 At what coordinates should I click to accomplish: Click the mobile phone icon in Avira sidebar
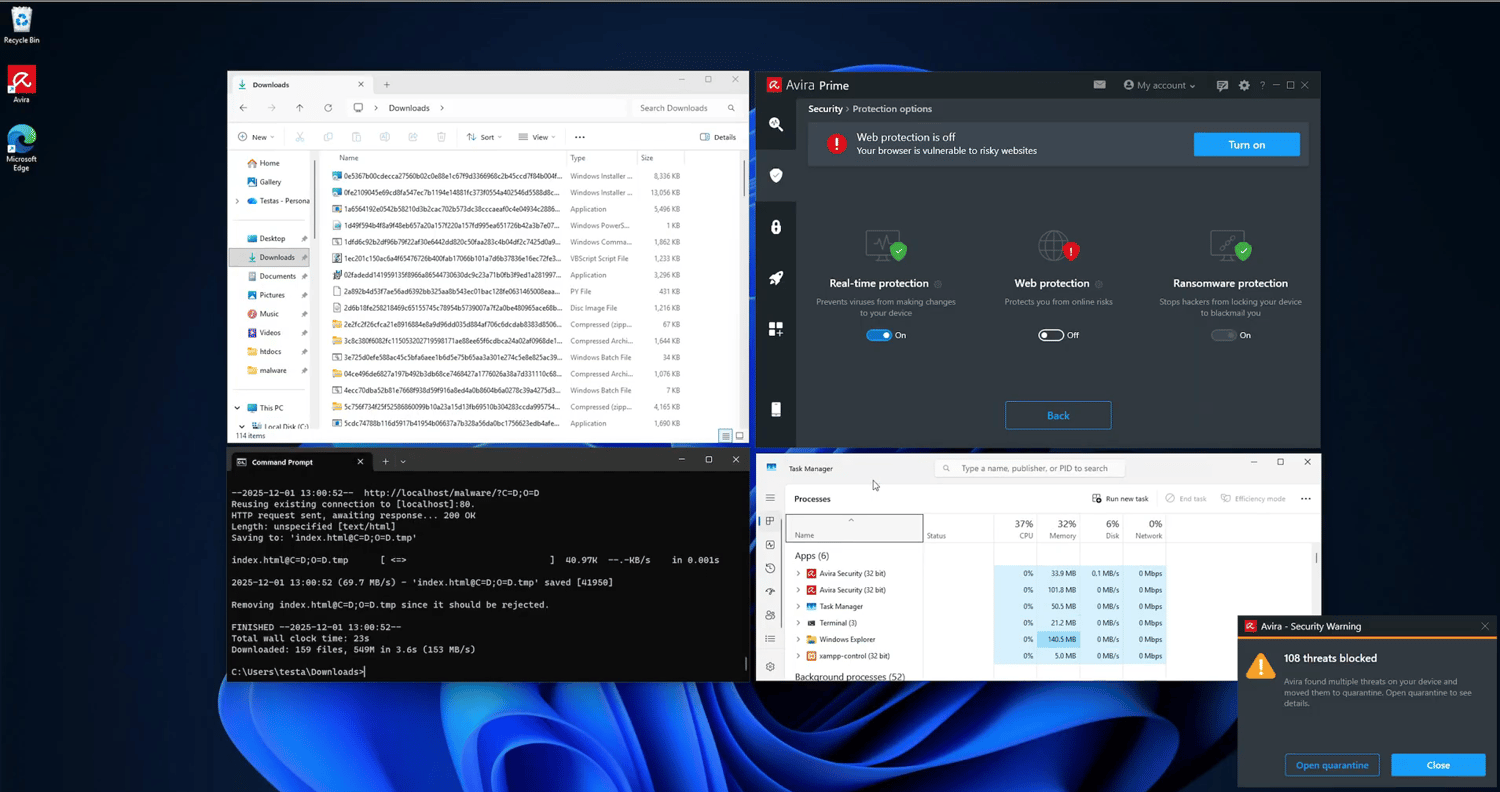tap(776, 409)
